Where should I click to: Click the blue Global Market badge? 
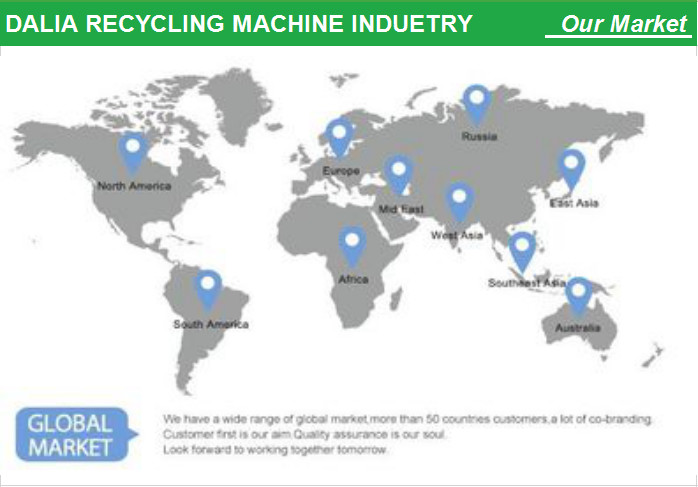70,434
